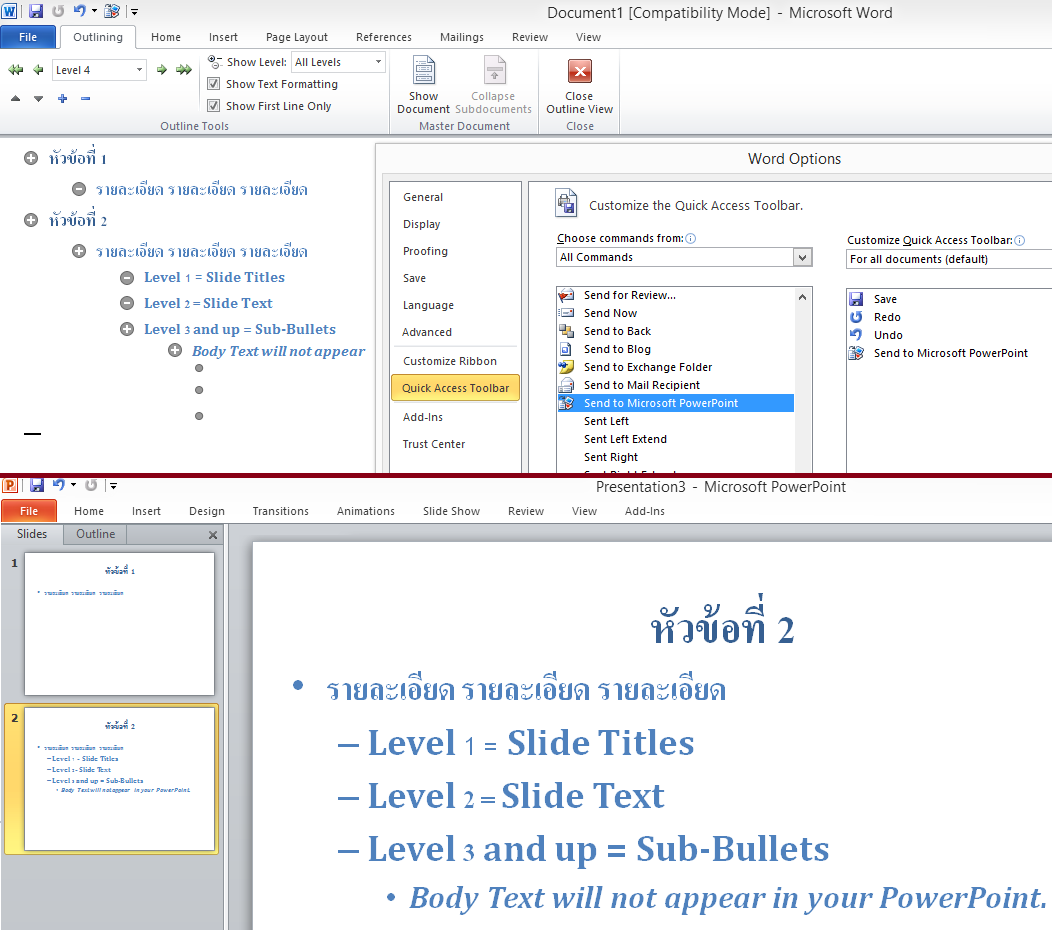Toggle Show Text Formatting checkbox

tap(213, 84)
